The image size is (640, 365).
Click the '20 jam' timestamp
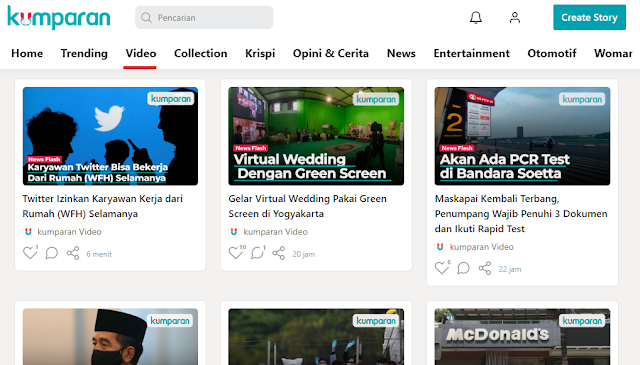coord(304,254)
